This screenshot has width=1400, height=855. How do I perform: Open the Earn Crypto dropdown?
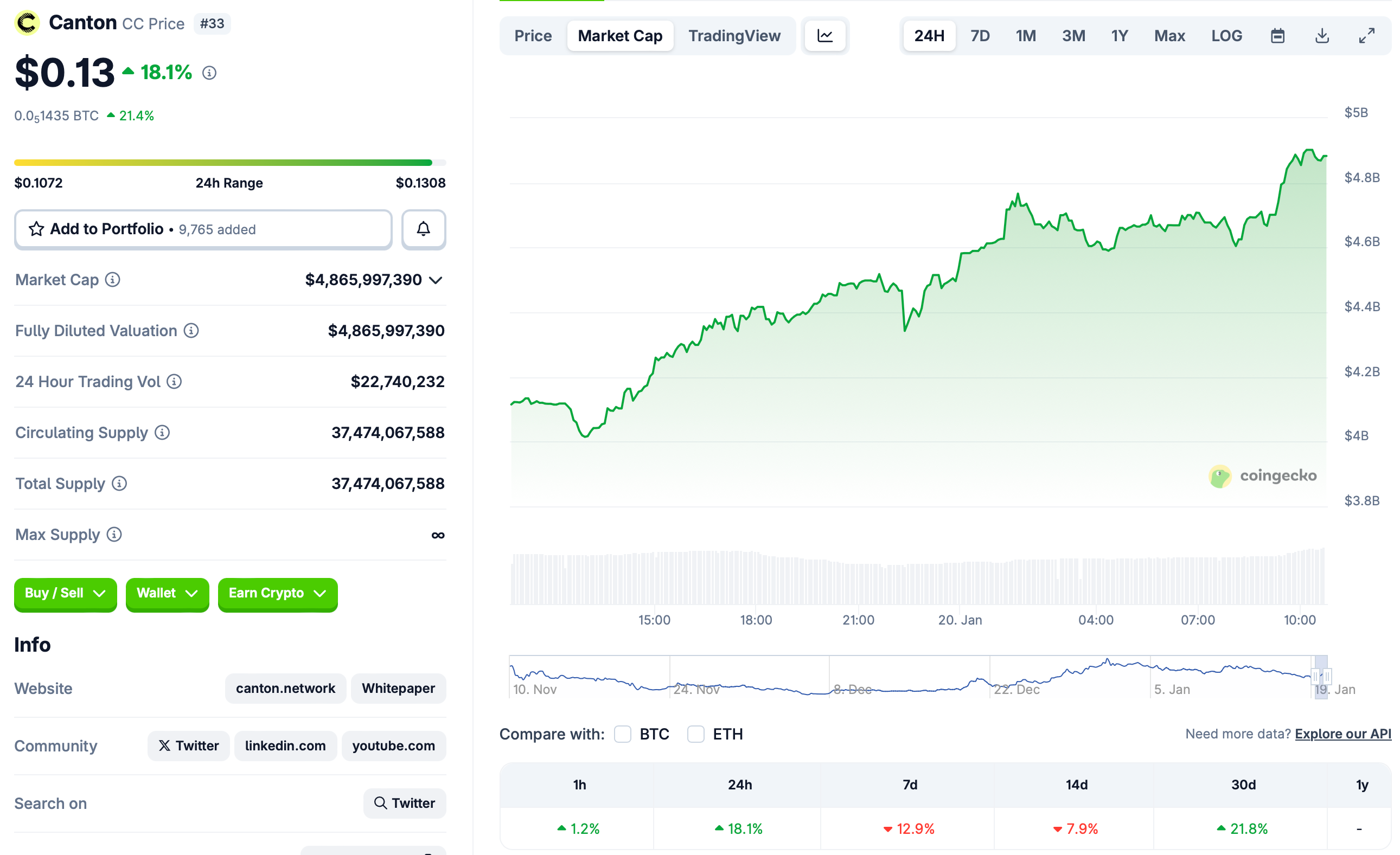tap(277, 594)
